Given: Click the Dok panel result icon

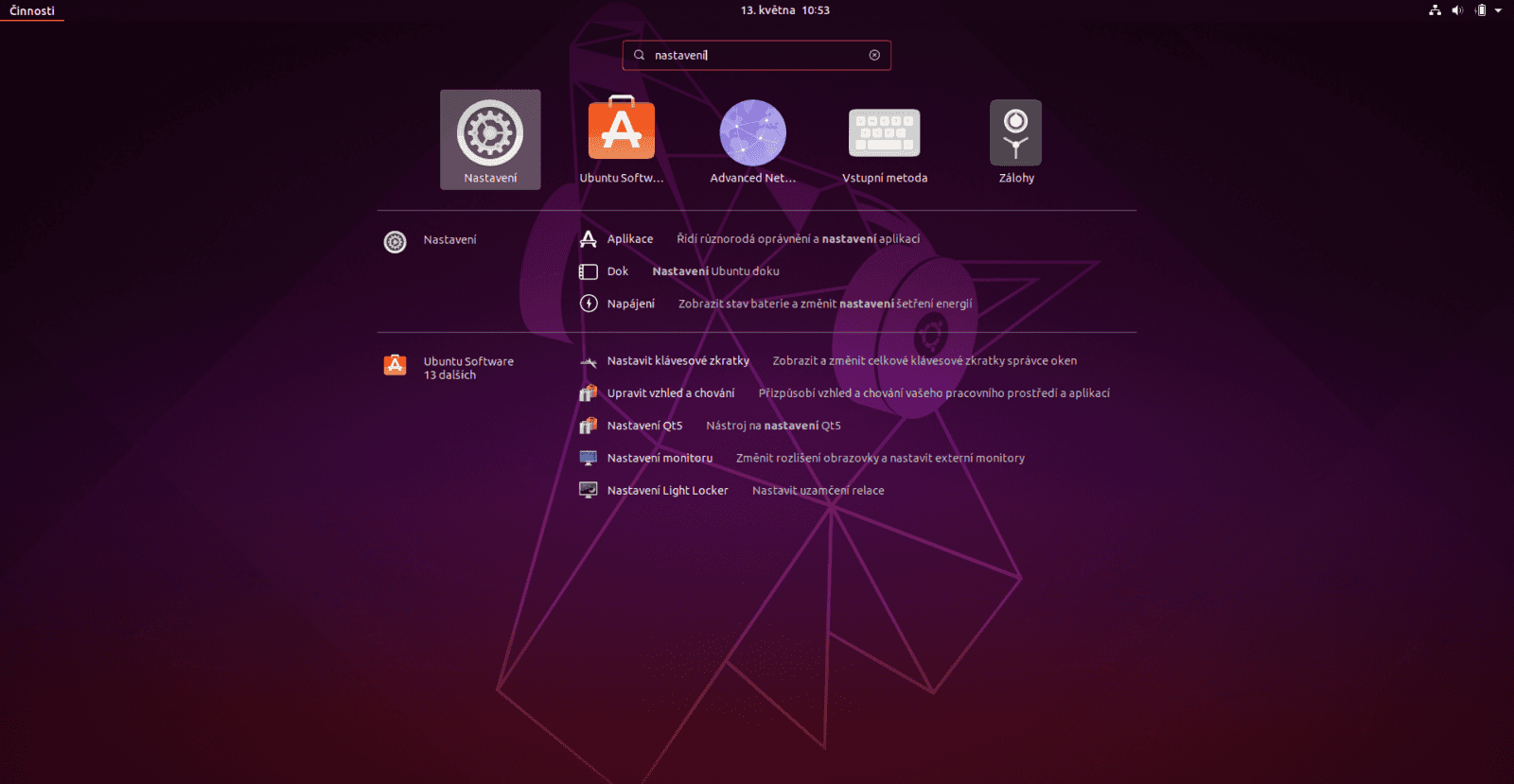Looking at the screenshot, I should coord(589,271).
